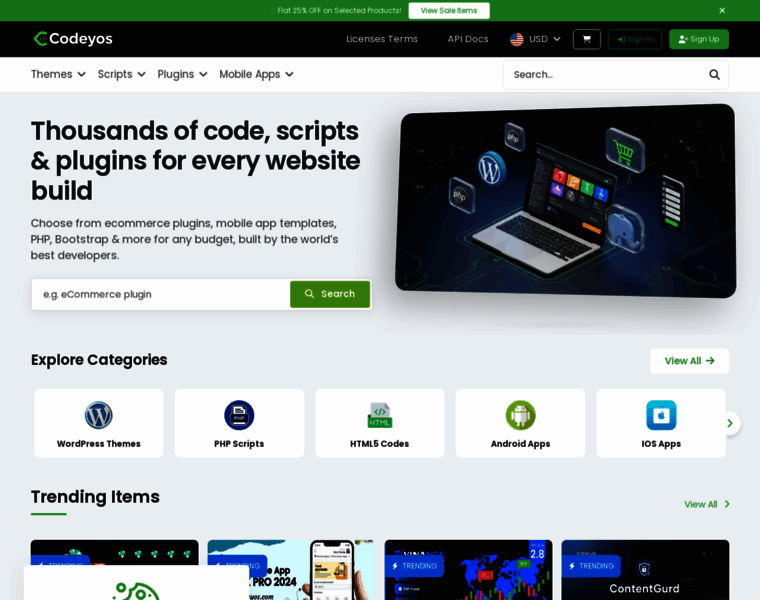Screen dimensions: 760x600
Task: Click the iOS Apps category icon
Action: (x=661, y=415)
